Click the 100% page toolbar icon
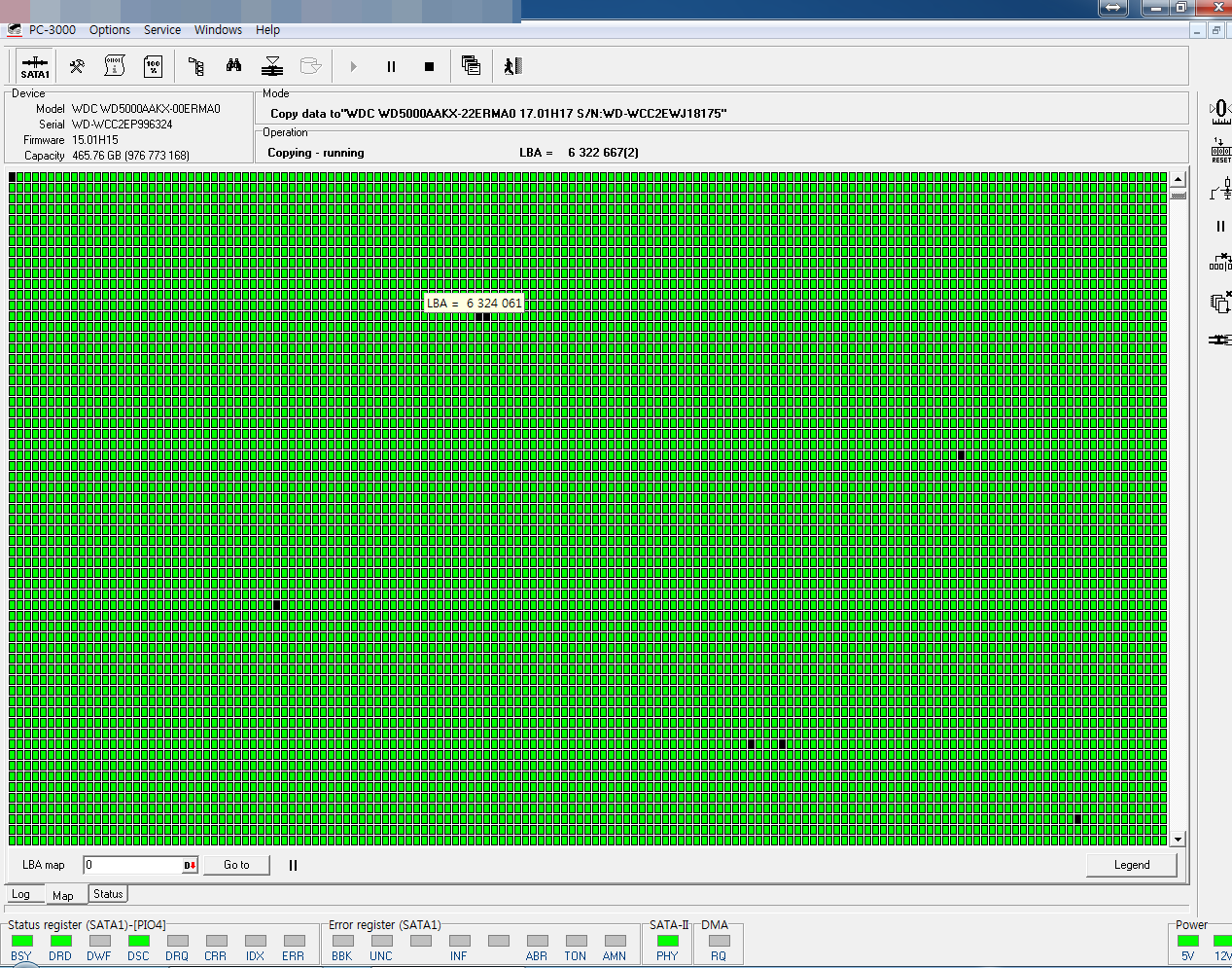The height and width of the screenshot is (968, 1232). tap(153, 66)
